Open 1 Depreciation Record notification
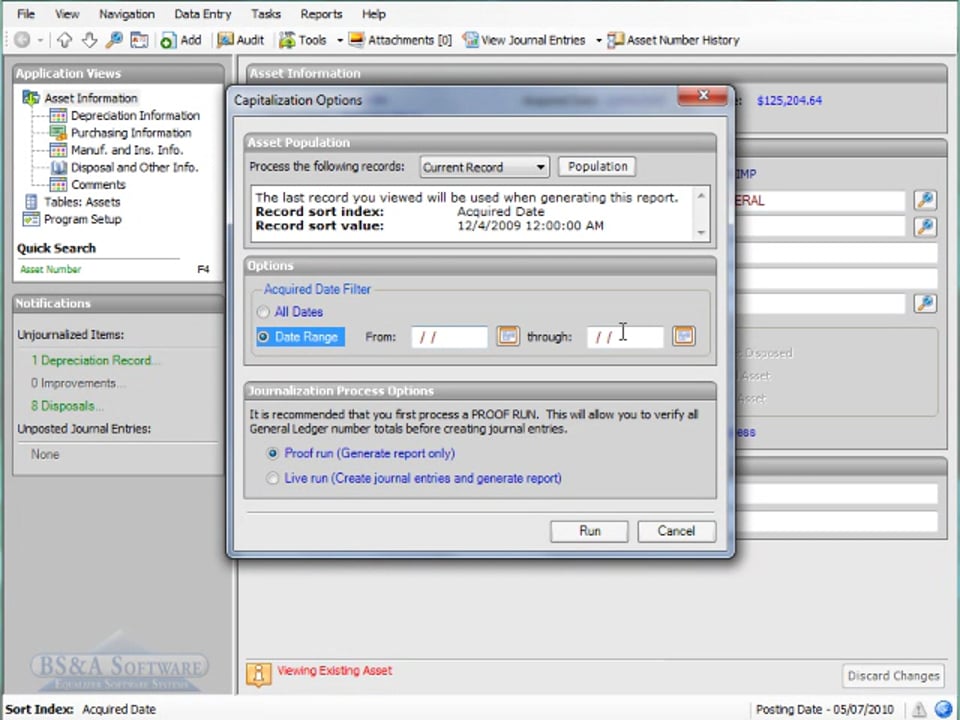The width and height of the screenshot is (960, 720). click(96, 361)
